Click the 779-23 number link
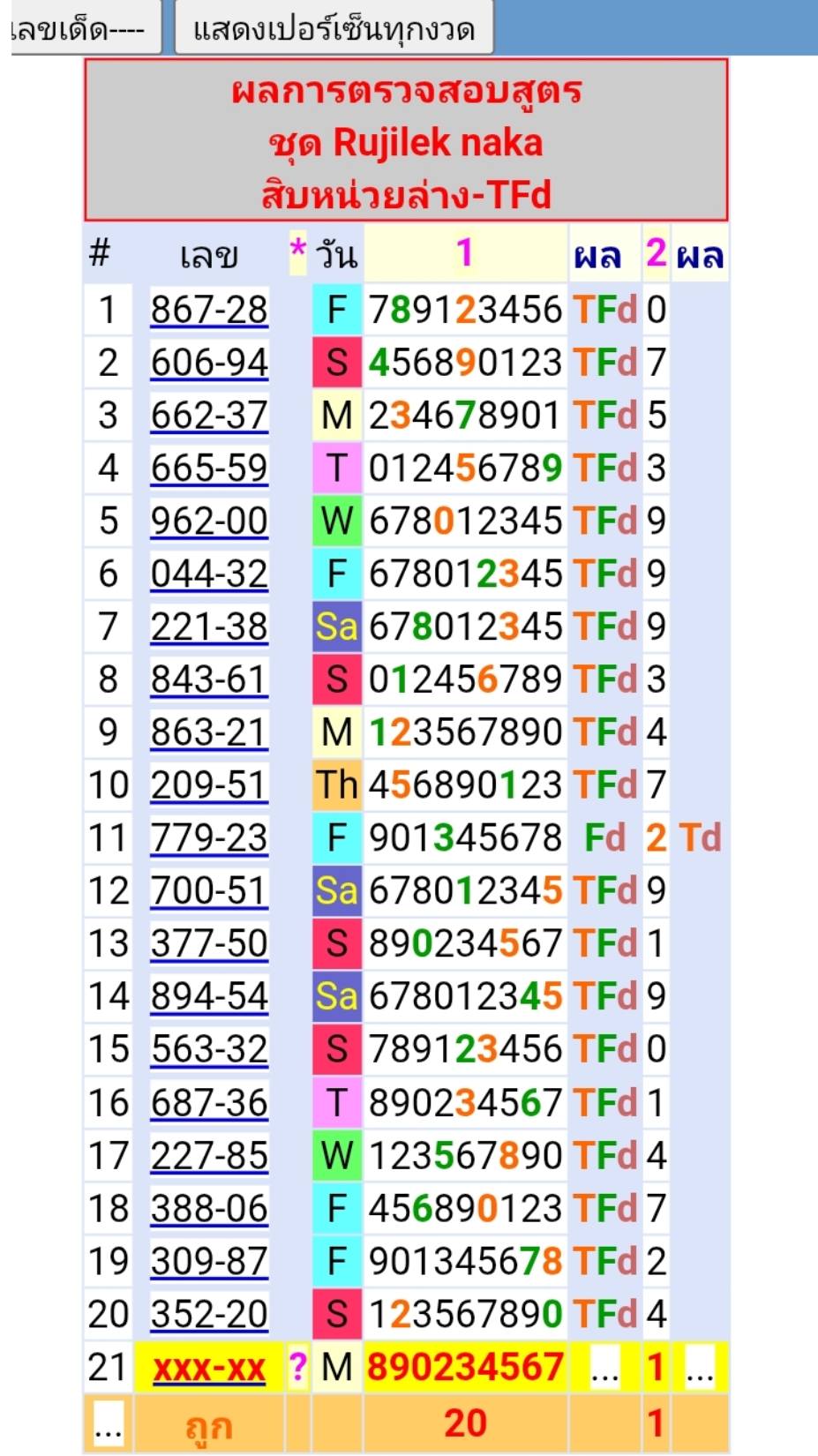Viewport: 818px width, 1456px height. pos(209,837)
